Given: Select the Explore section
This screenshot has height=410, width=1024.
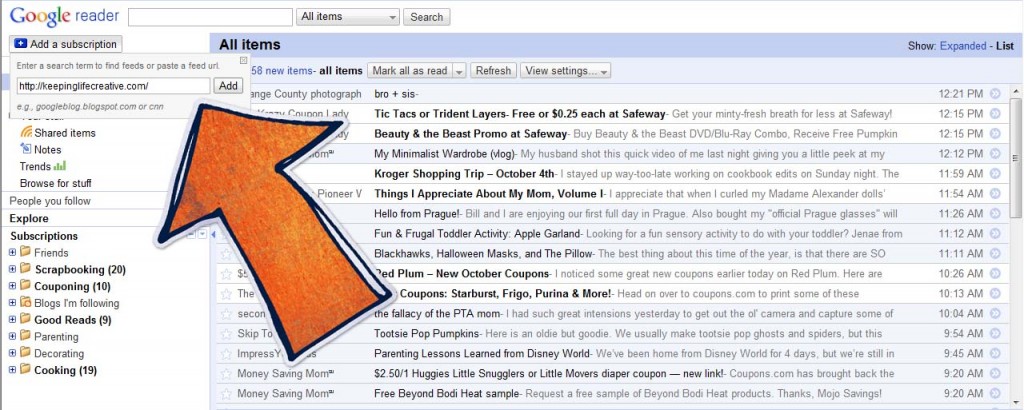Looking at the screenshot, I should click(29, 218).
